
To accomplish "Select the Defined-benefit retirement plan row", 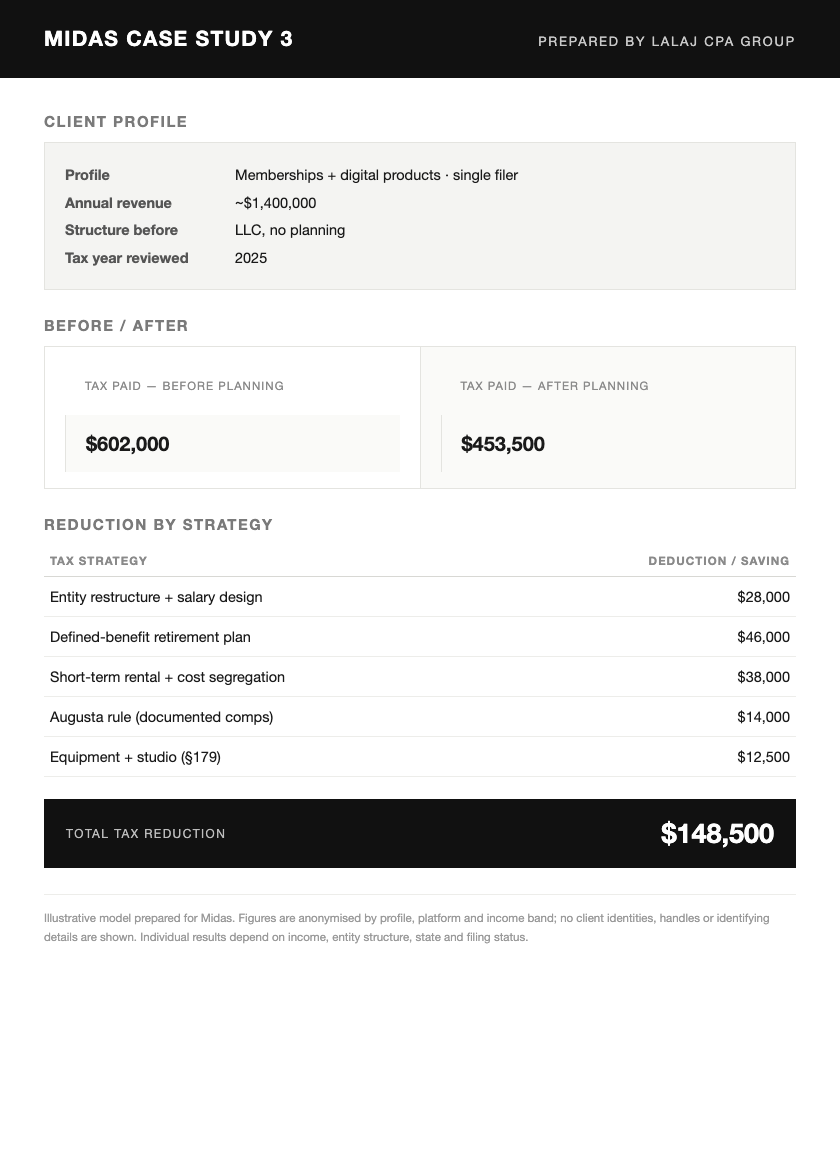I will coord(420,637).
